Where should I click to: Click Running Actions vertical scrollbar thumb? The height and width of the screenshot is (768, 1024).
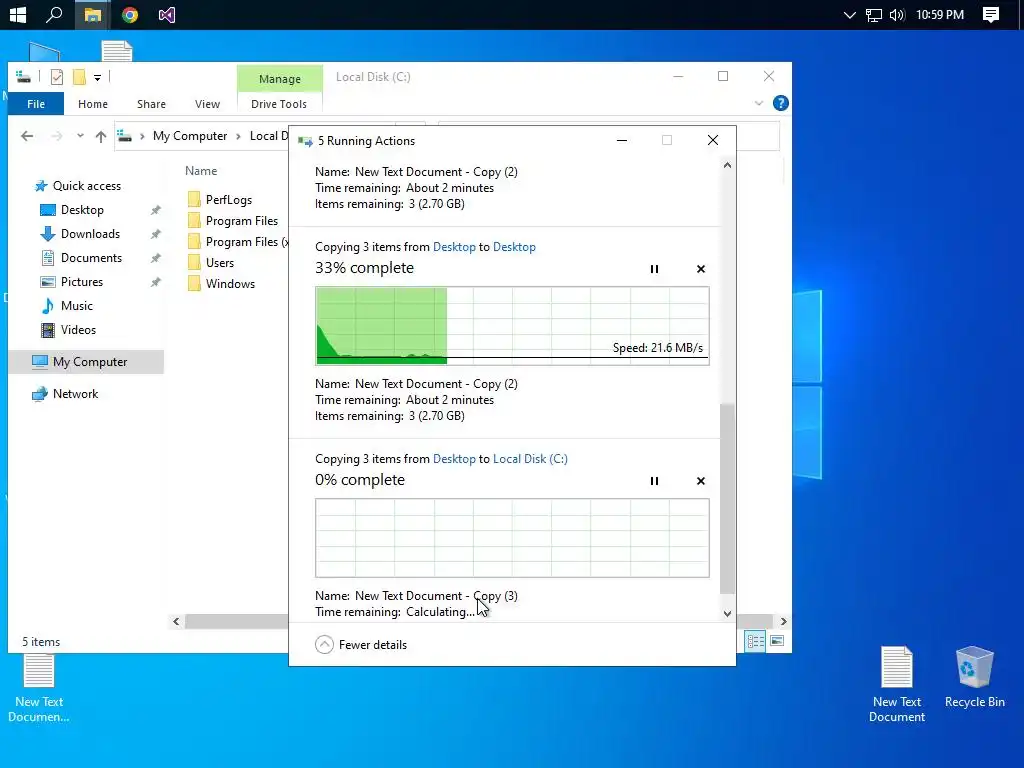pyautogui.click(x=727, y=499)
